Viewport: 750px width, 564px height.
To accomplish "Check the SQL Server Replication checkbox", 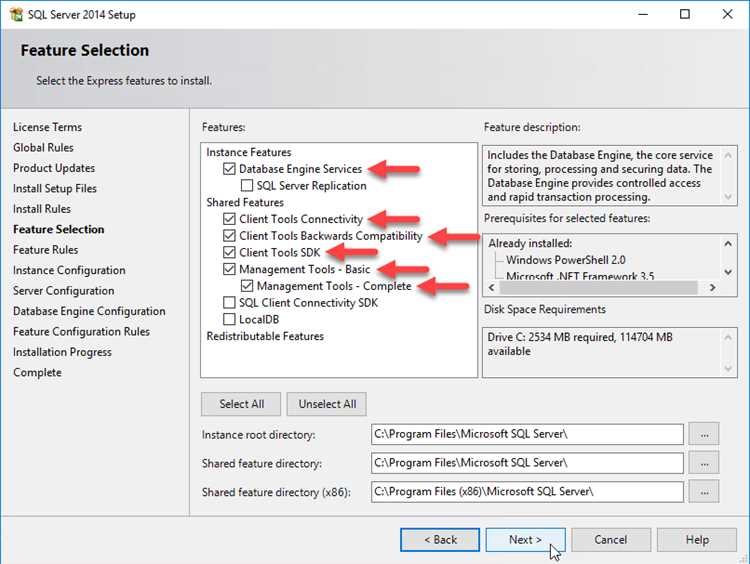I will pos(247,186).
